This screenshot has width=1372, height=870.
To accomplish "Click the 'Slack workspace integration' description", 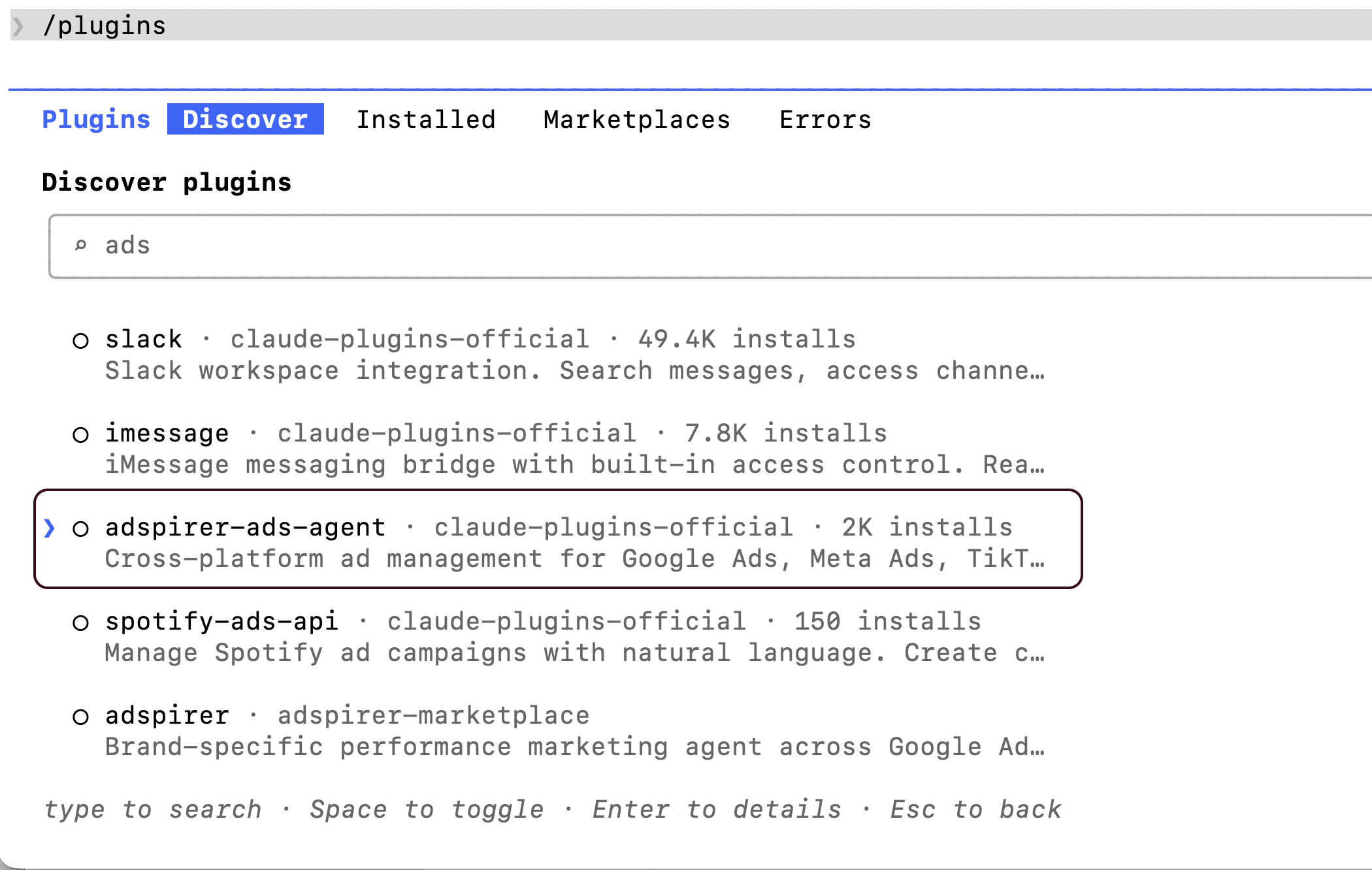I will pos(575,370).
